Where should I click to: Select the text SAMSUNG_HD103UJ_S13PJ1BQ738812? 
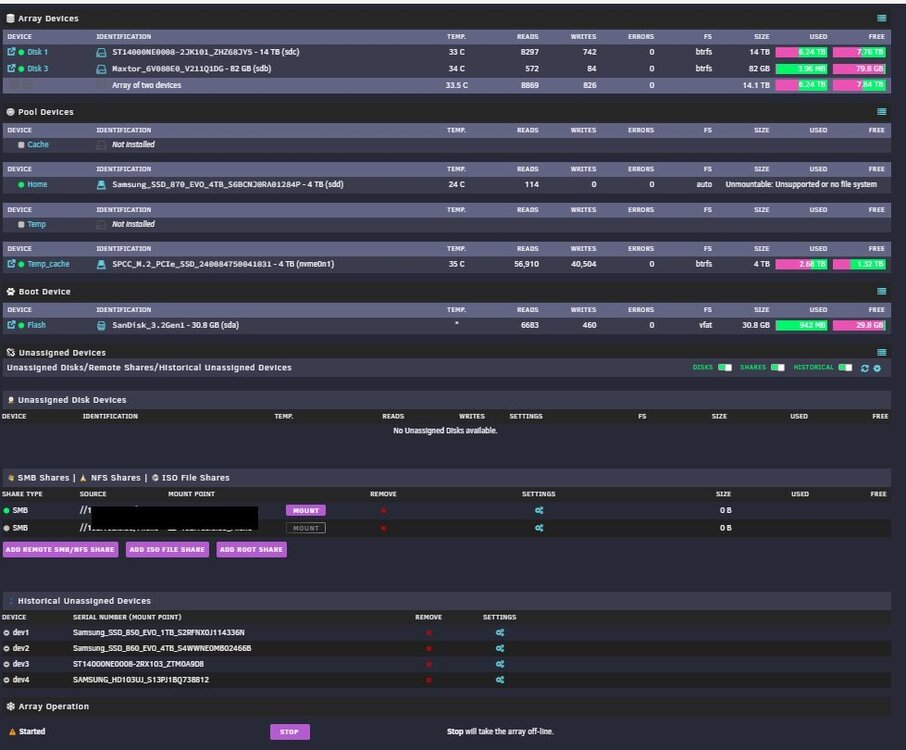click(x=141, y=680)
